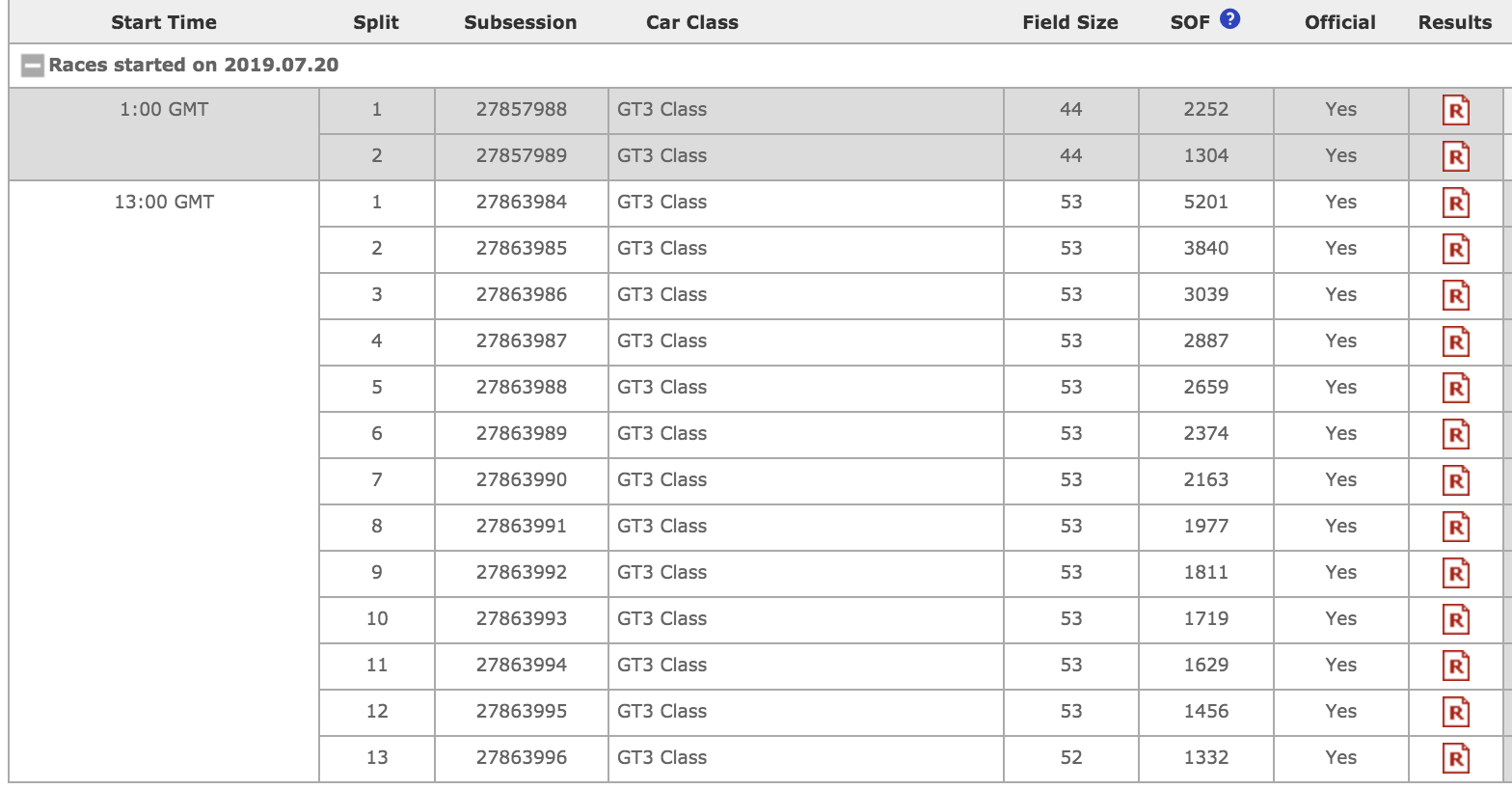Open results for subsession 27863986

1456,296
